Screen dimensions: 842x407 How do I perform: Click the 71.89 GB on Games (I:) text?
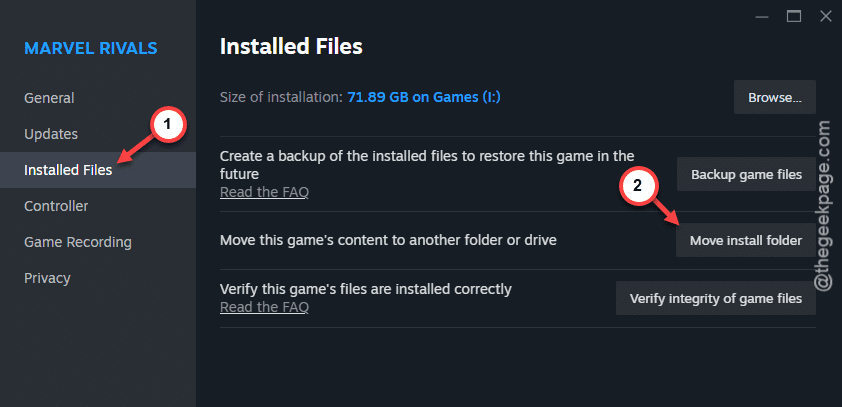[x=424, y=98]
